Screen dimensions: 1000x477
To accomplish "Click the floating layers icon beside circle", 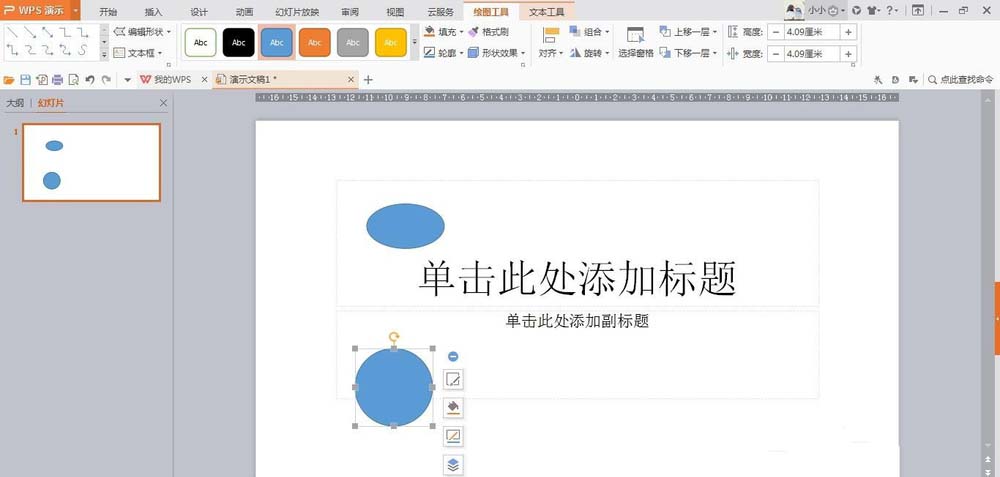I will (x=453, y=464).
